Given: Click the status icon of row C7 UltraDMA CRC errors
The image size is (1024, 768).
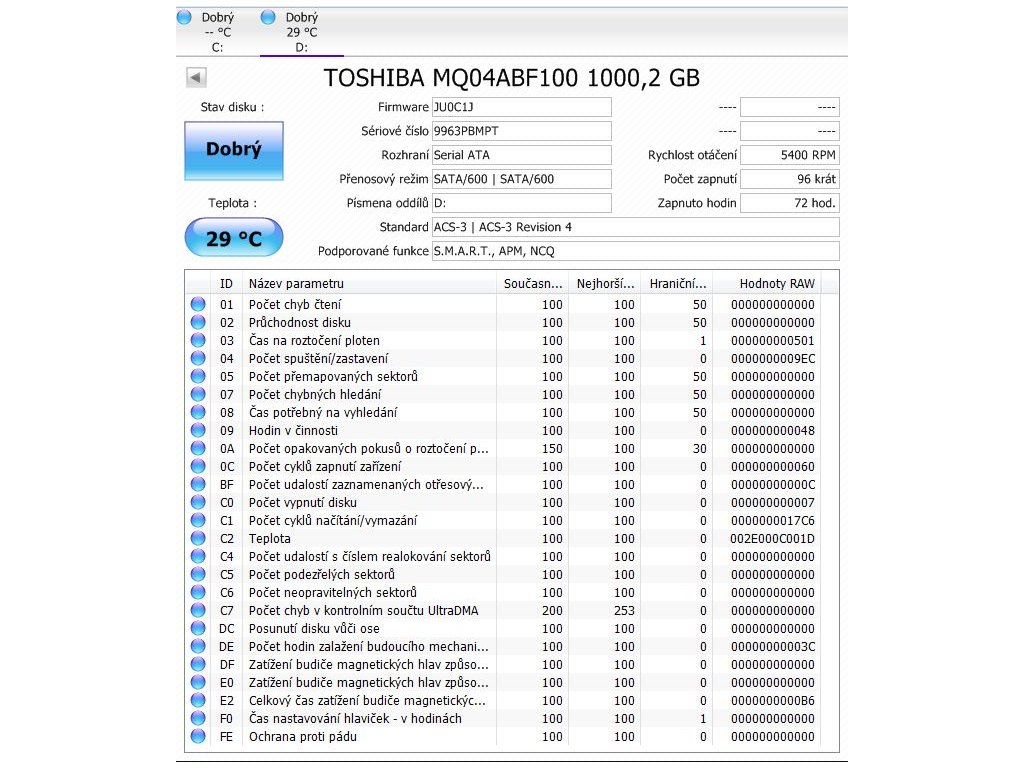Looking at the screenshot, I should (x=198, y=611).
